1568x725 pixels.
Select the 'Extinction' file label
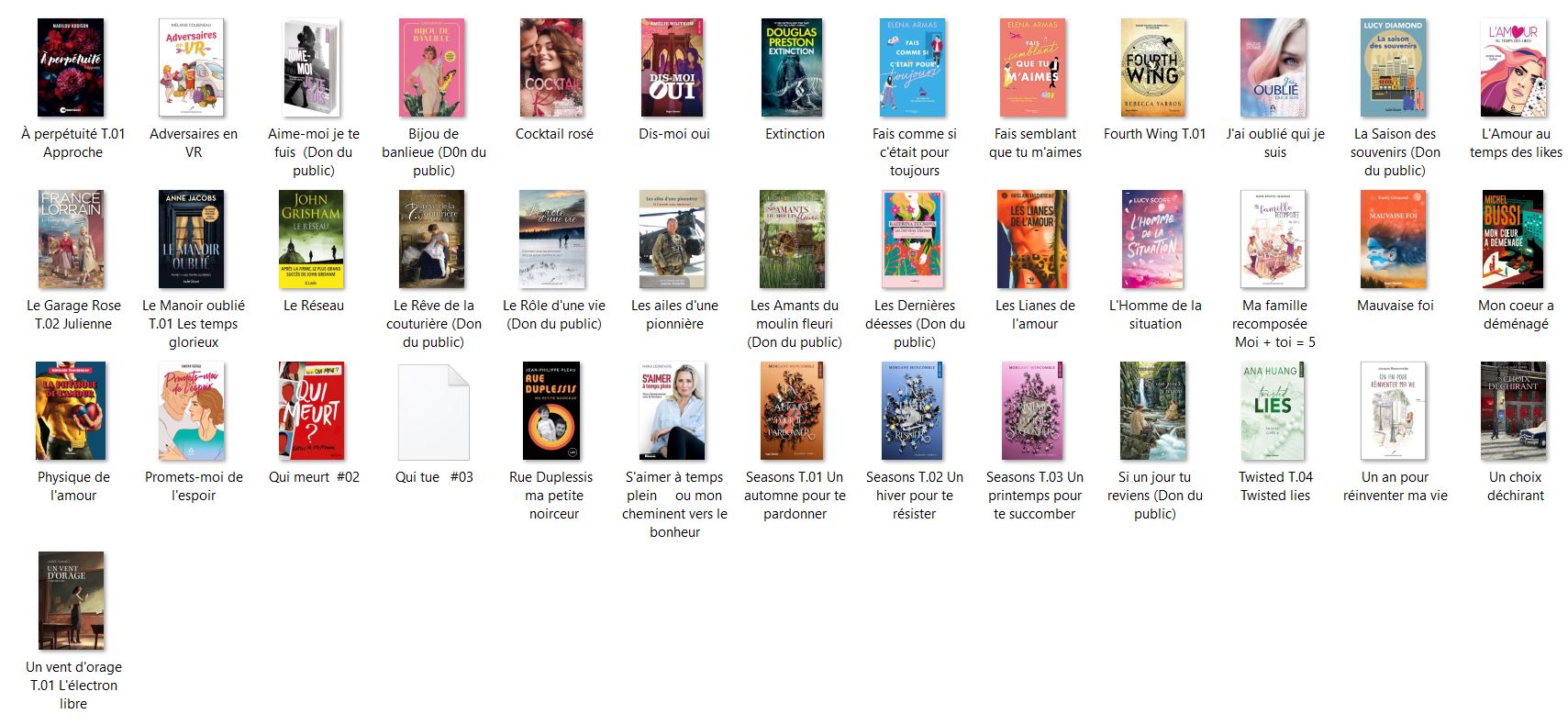click(795, 134)
